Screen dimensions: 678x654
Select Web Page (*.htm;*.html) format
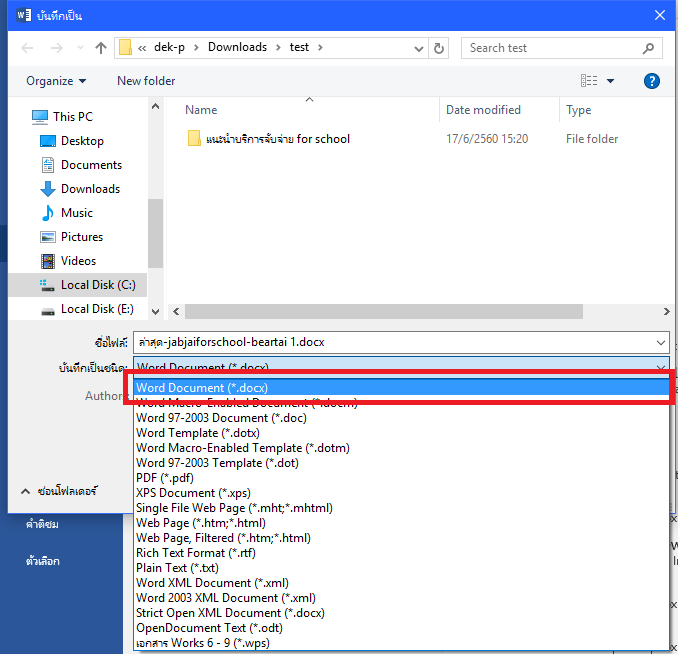[x=402, y=523]
